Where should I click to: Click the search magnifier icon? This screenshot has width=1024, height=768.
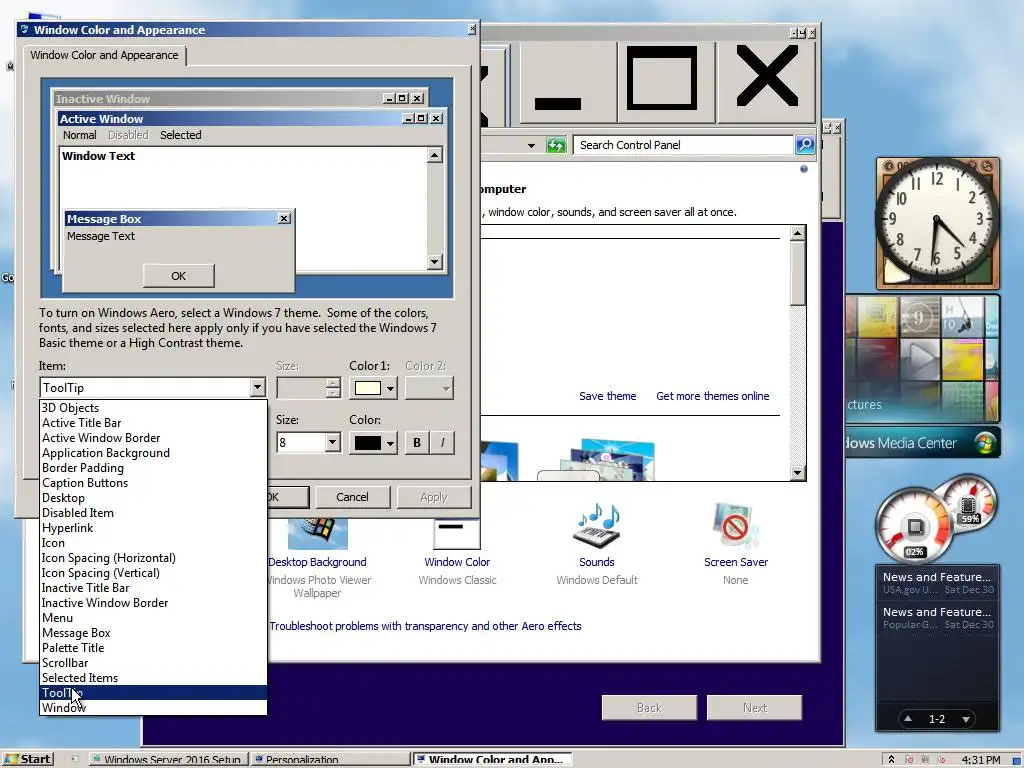pos(805,144)
